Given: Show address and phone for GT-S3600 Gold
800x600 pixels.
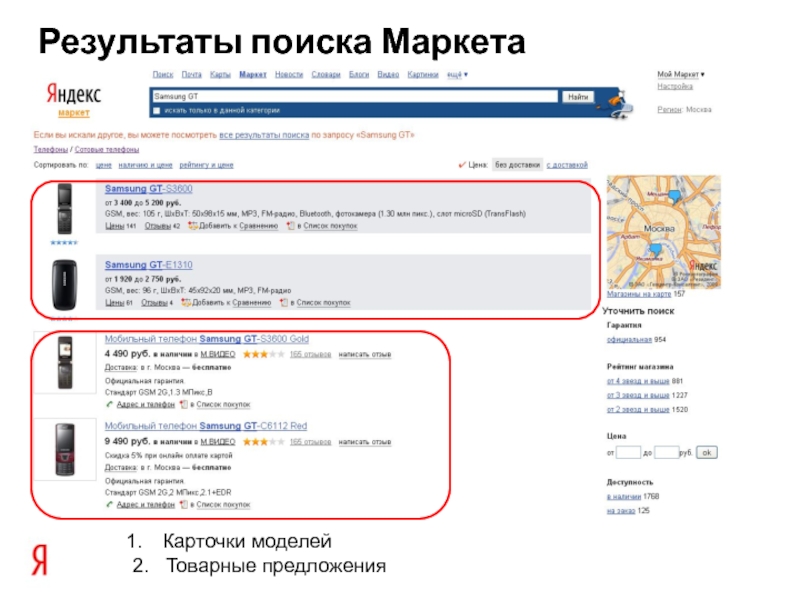Looking at the screenshot, I should [145, 404].
